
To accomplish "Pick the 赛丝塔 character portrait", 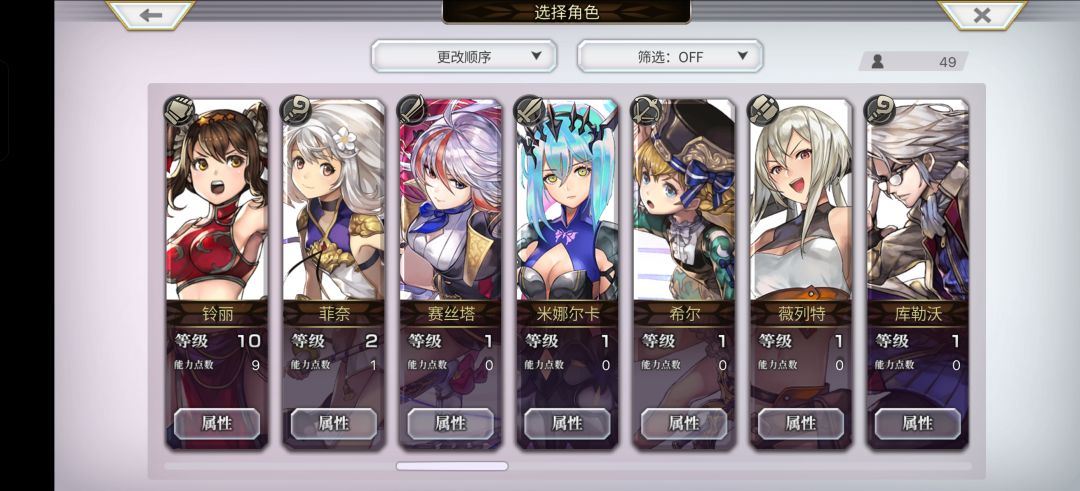I will [450, 200].
